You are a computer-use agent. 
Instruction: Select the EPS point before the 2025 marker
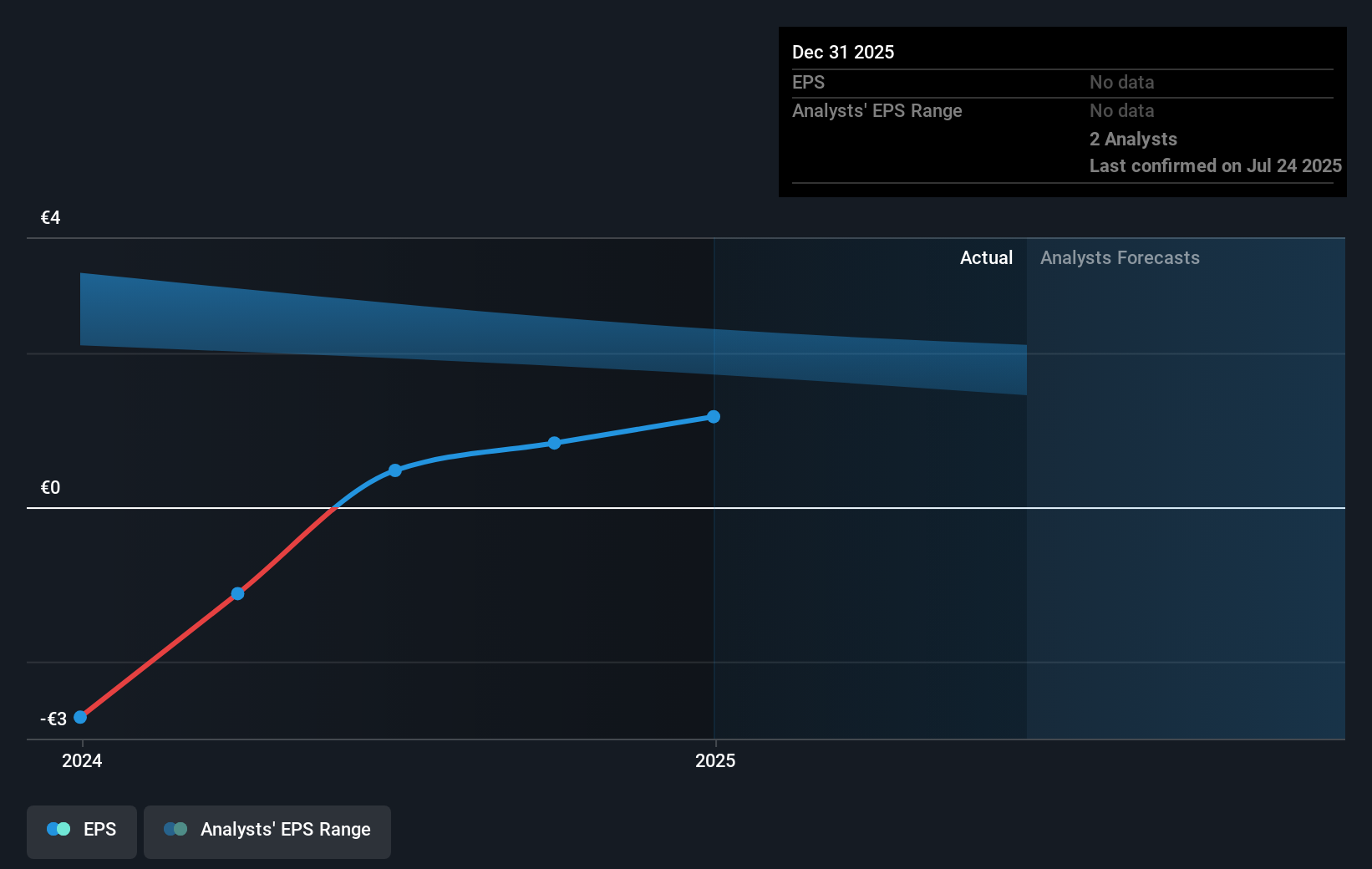[554, 443]
